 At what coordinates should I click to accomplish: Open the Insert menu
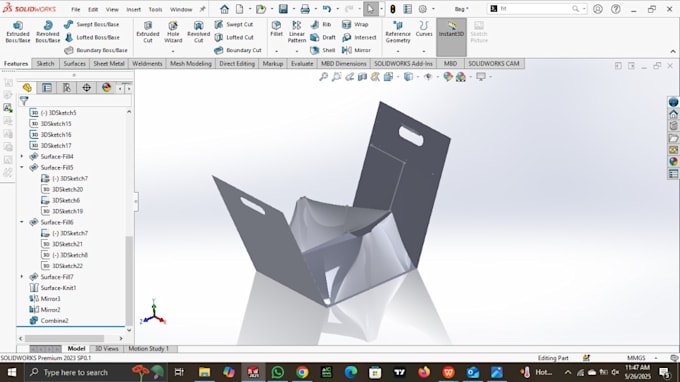tap(134, 9)
